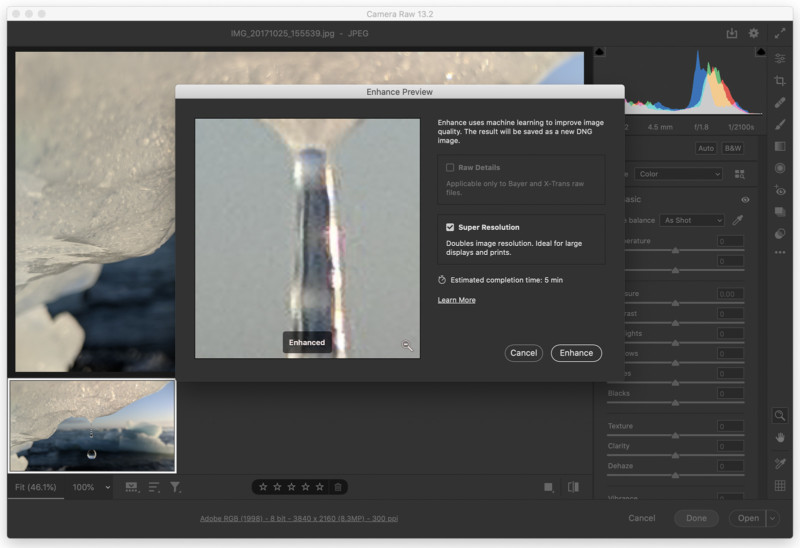The height and width of the screenshot is (548, 800).
Task: Select the Radial Filter tool
Action: tap(780, 168)
